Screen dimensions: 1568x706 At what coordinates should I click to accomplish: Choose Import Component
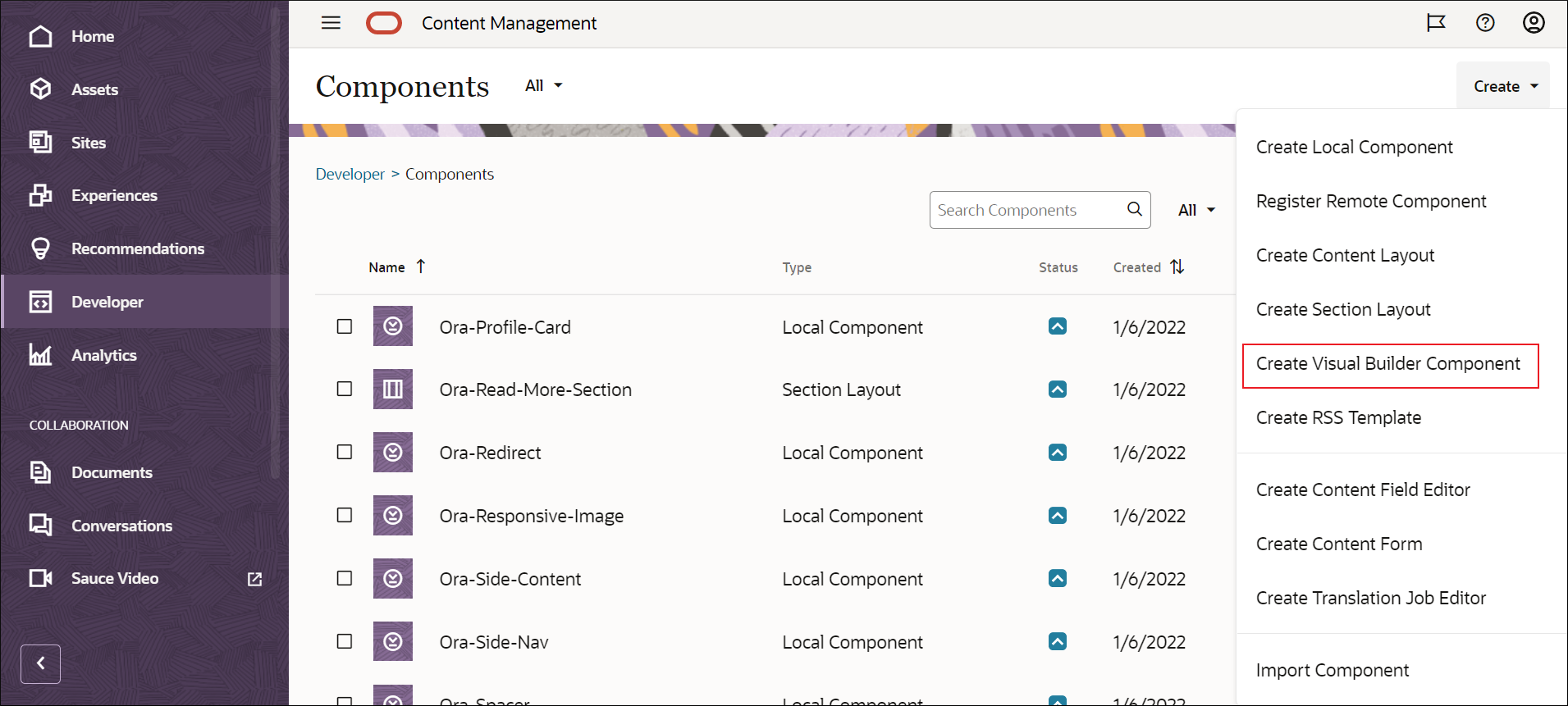[x=1333, y=670]
